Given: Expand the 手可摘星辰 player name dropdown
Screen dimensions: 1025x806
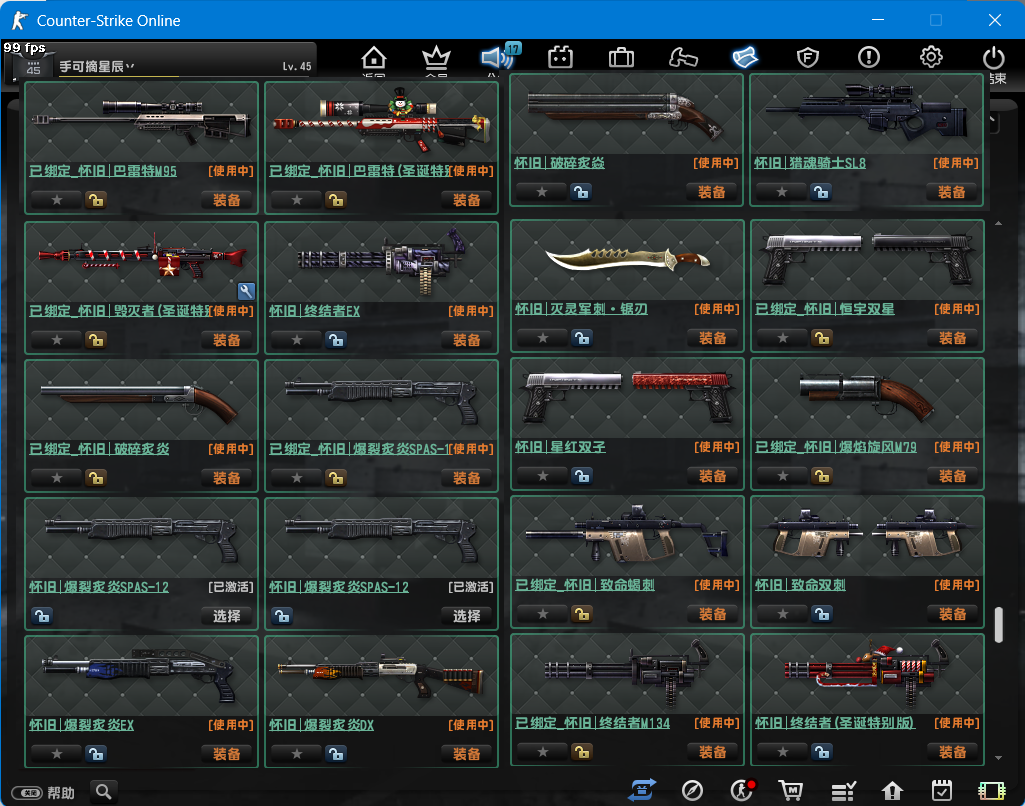Looking at the screenshot, I should coord(130,66).
